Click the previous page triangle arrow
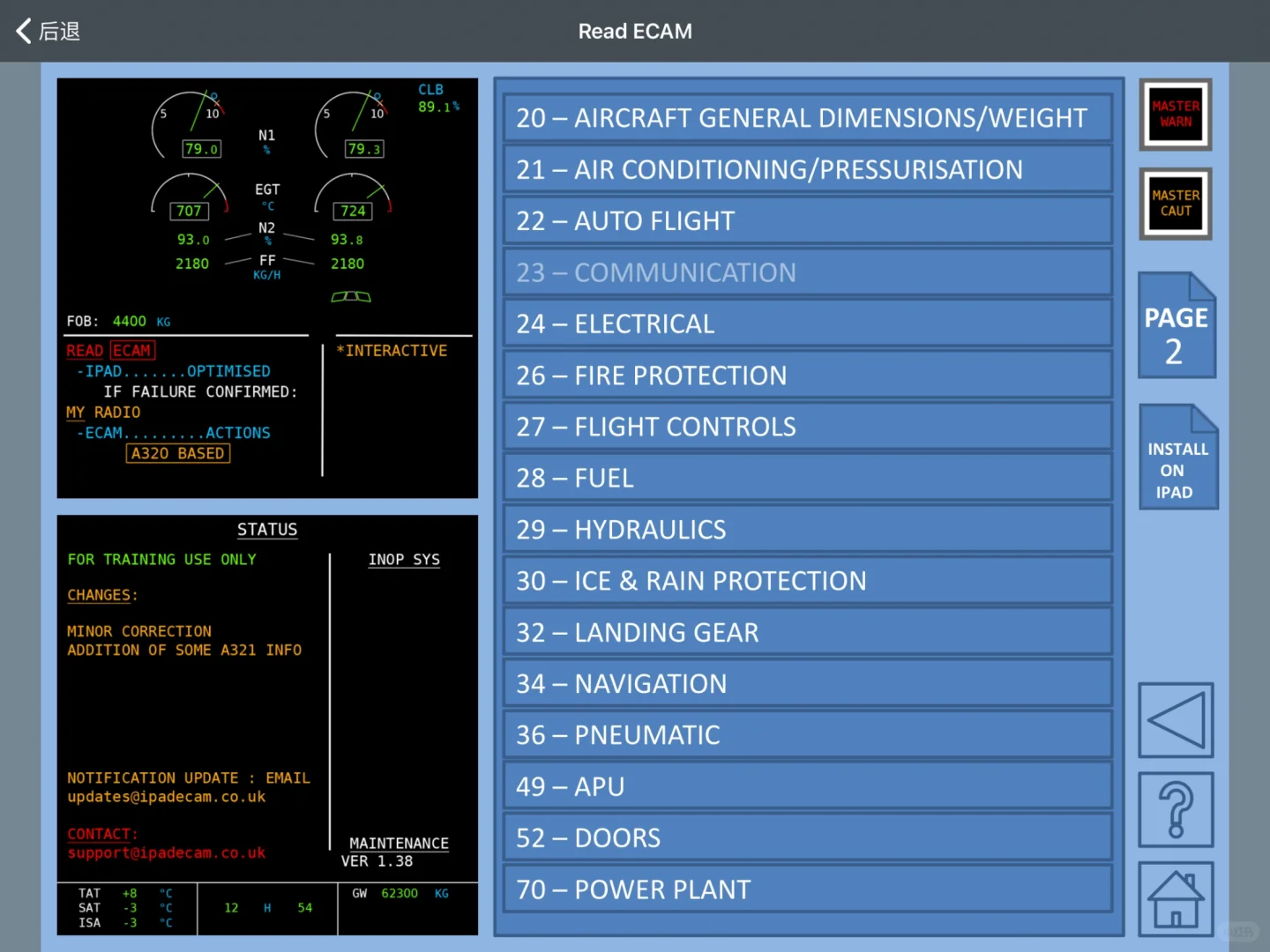This screenshot has width=1270, height=952. [x=1177, y=720]
